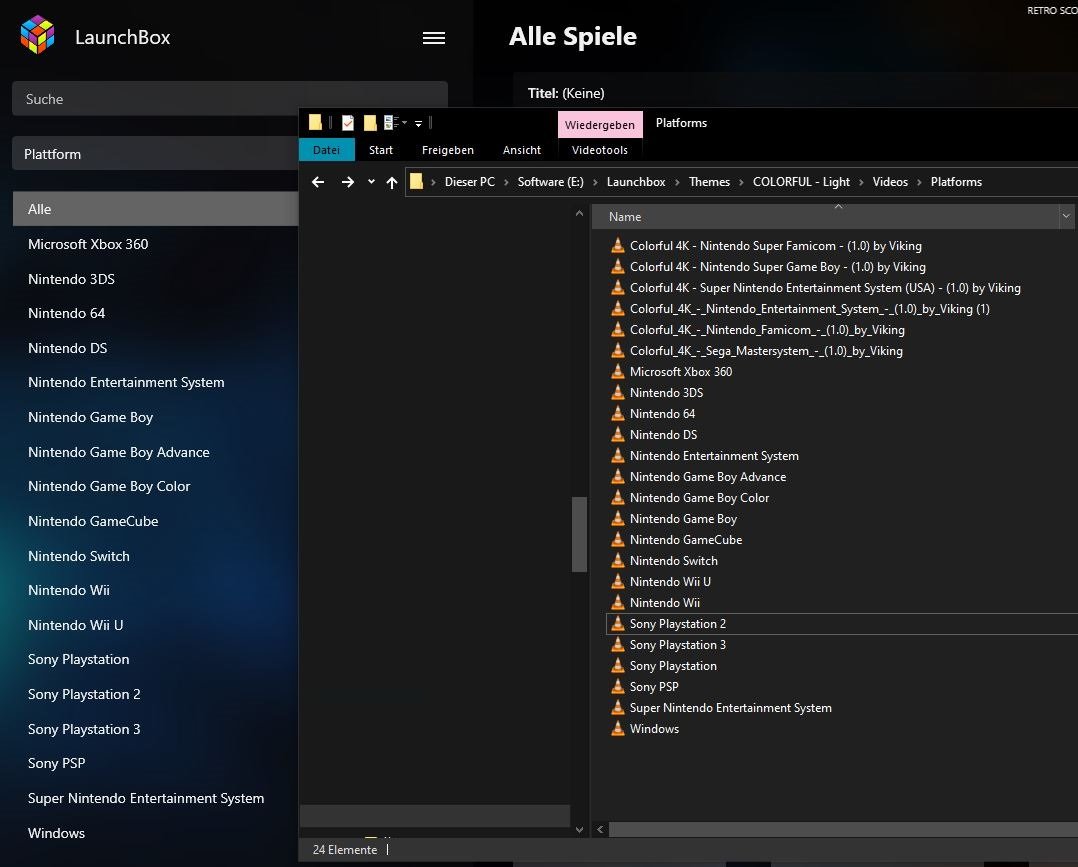Expand chevron after Launchbox in address bar
The width and height of the screenshot is (1078, 867).
tap(677, 182)
